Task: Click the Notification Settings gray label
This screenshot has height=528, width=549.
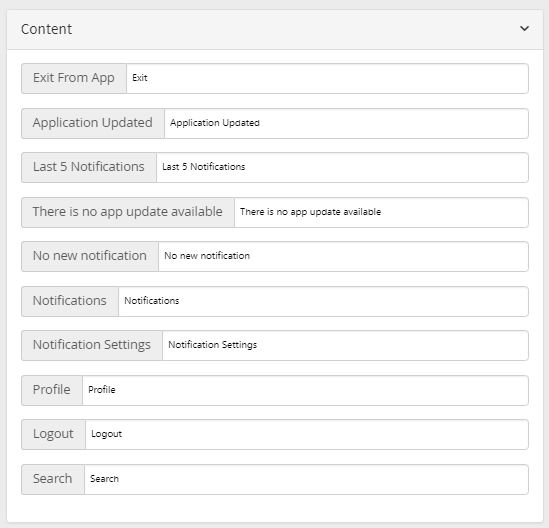Action: click(92, 345)
